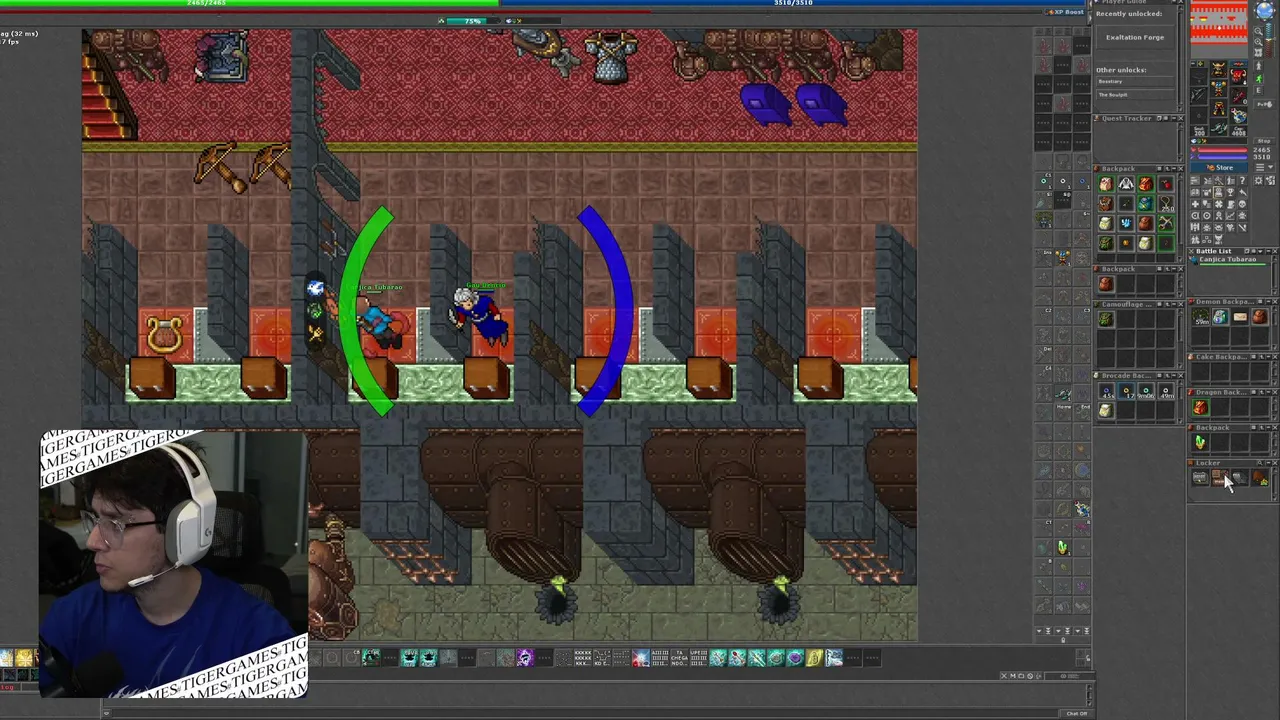Click the compass rose above the minimap controls
The image size is (1280, 720).
1265,10
